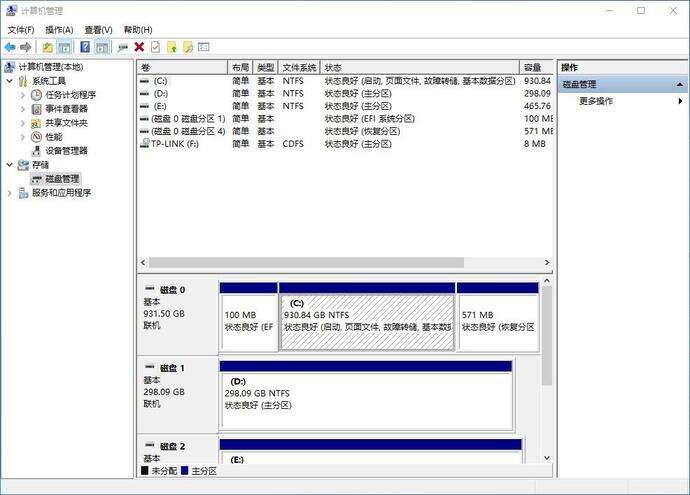Screen dimensions: 690x495
Task: Select the (磁盘 0 磁盘分区 4) row
Action: [x=345, y=131]
